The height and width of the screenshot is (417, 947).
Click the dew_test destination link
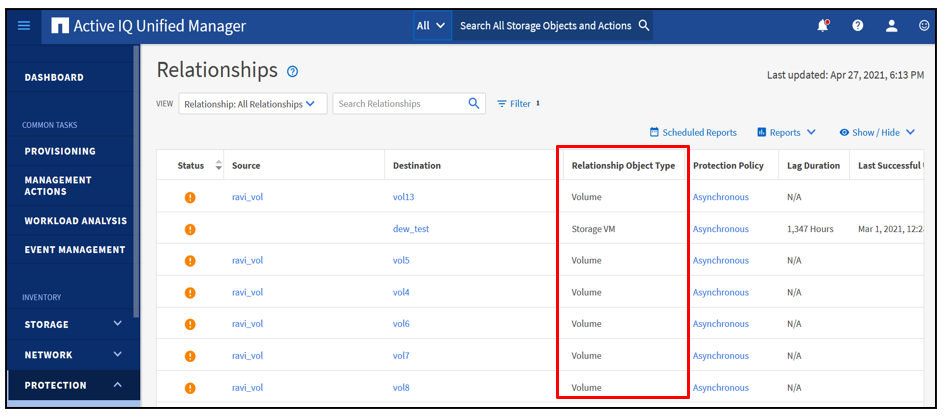410,229
